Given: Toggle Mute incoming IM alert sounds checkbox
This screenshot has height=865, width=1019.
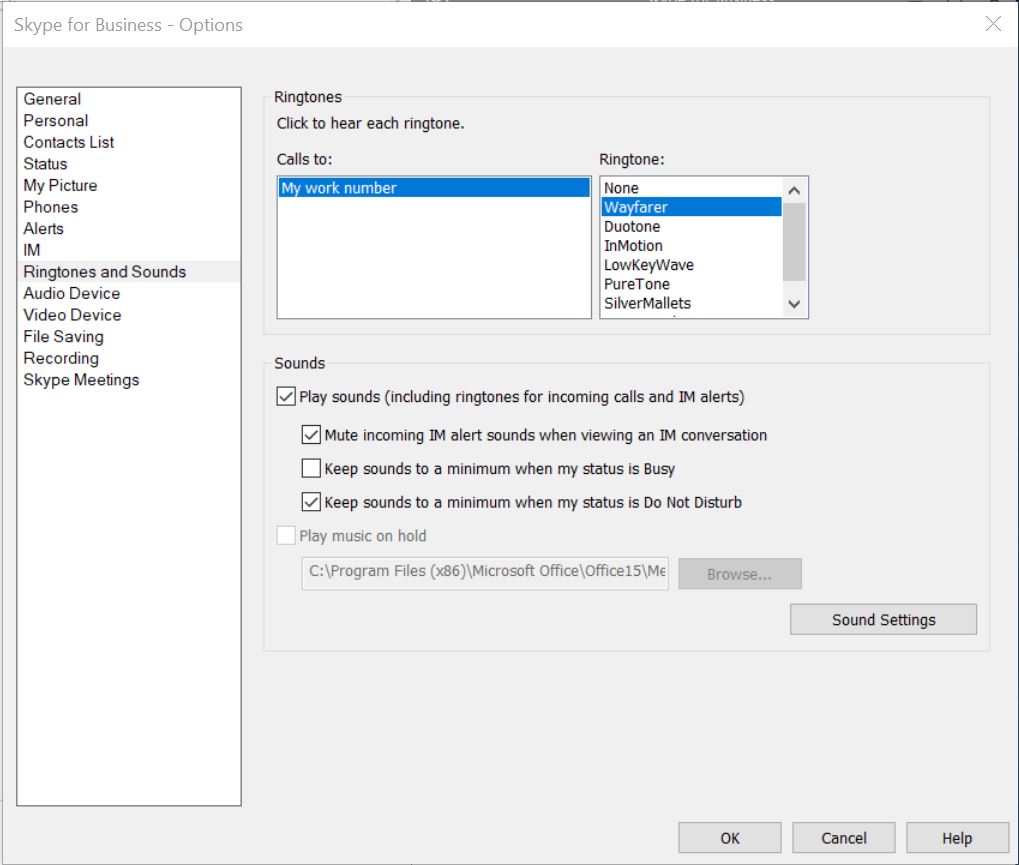Looking at the screenshot, I should click(311, 435).
